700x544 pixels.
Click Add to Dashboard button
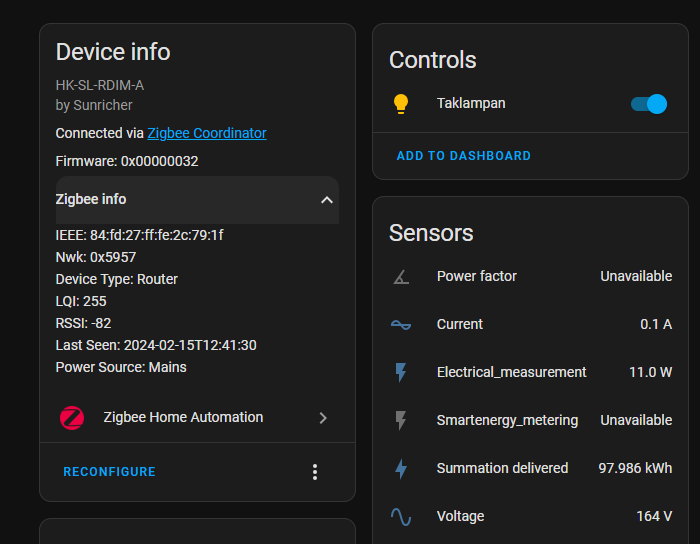[463, 156]
